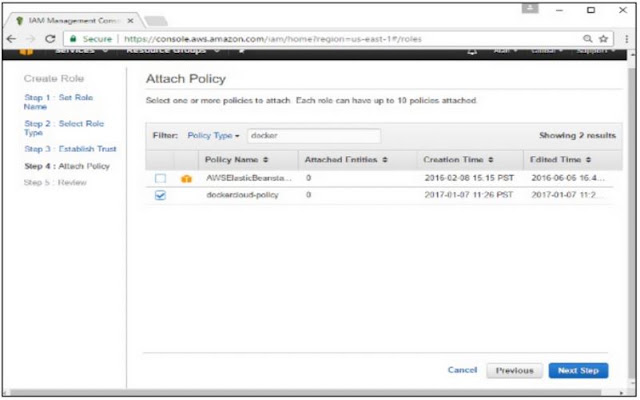Close the IAM Management Console tab
The image size is (640, 400).
point(130,20)
